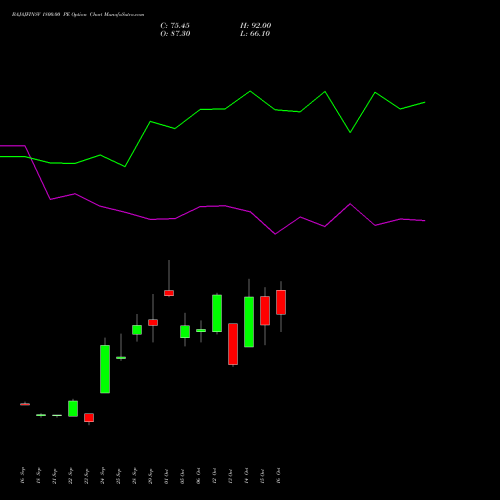Click the last red candle for 16 Oct
The width and height of the screenshot is (500, 500).
click(x=281, y=302)
